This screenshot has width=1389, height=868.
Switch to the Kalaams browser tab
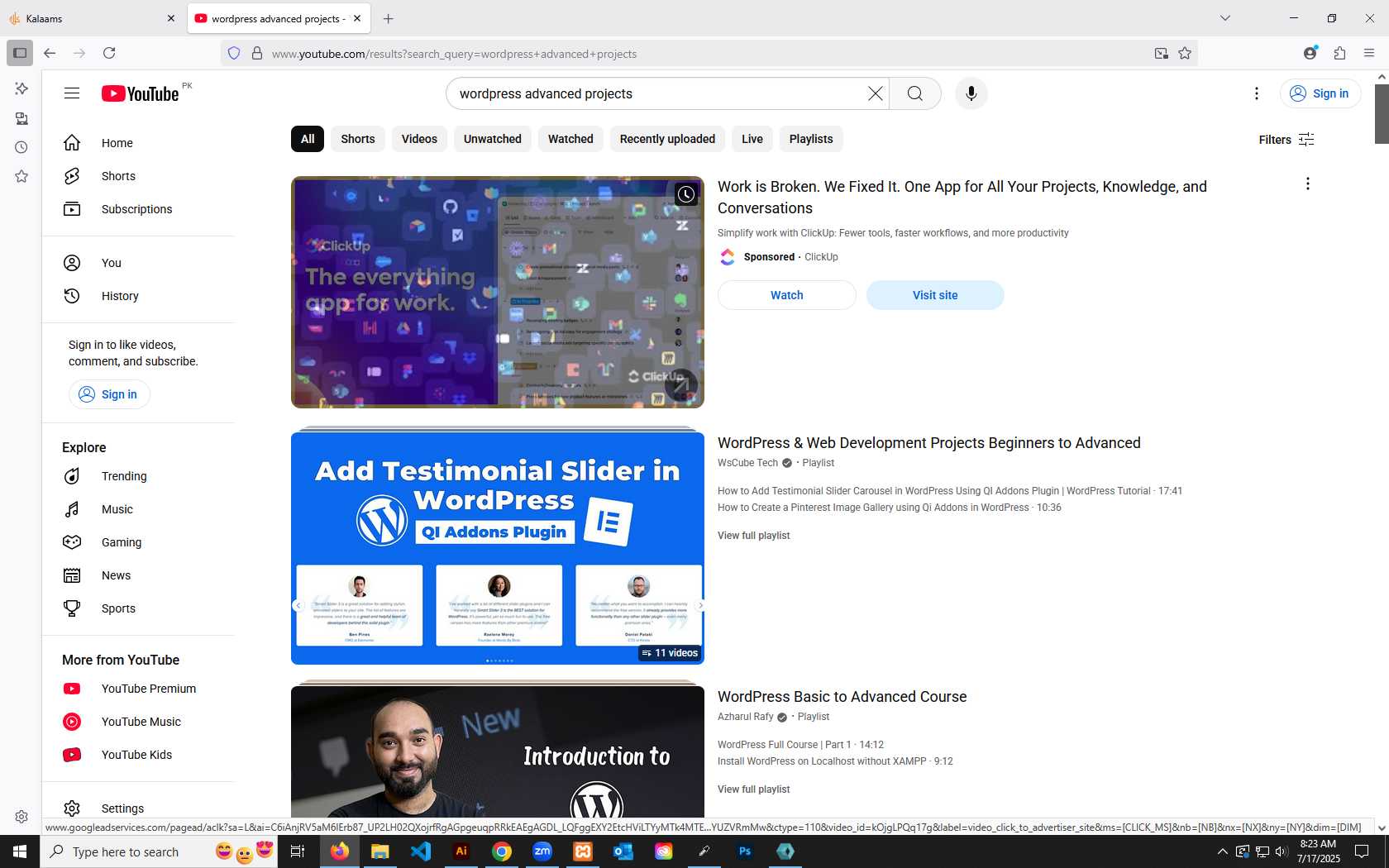(93, 18)
